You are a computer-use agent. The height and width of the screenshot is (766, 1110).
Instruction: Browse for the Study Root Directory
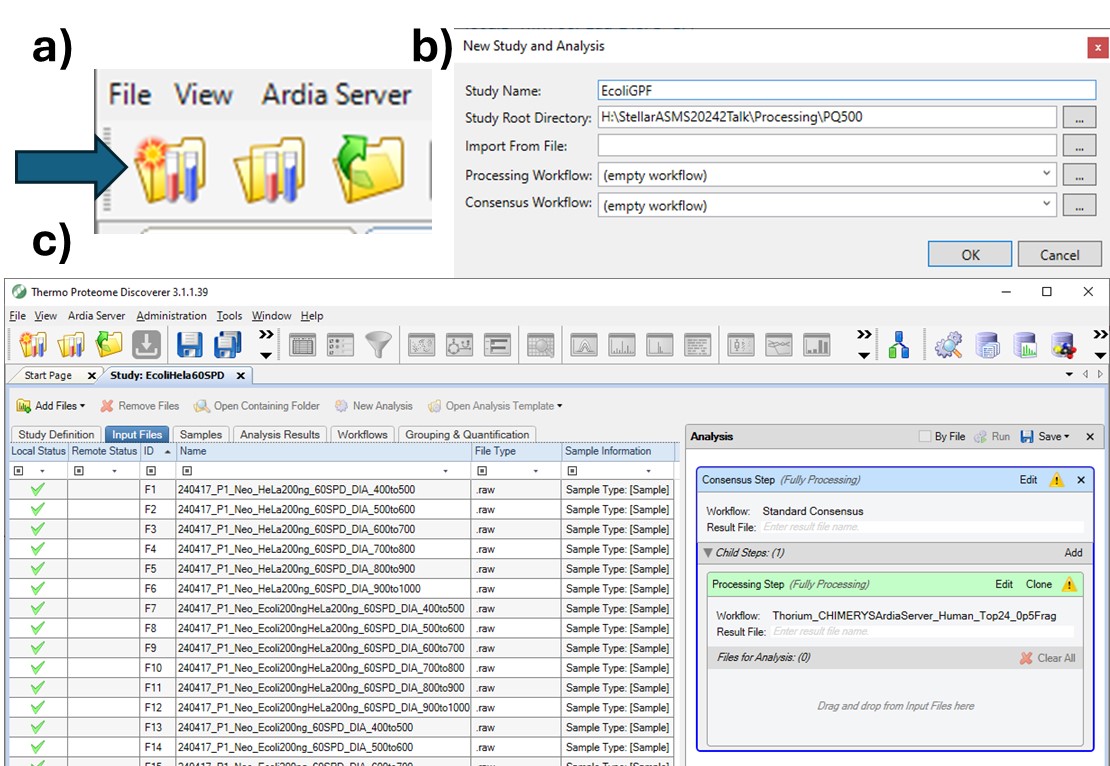[x=1079, y=117]
